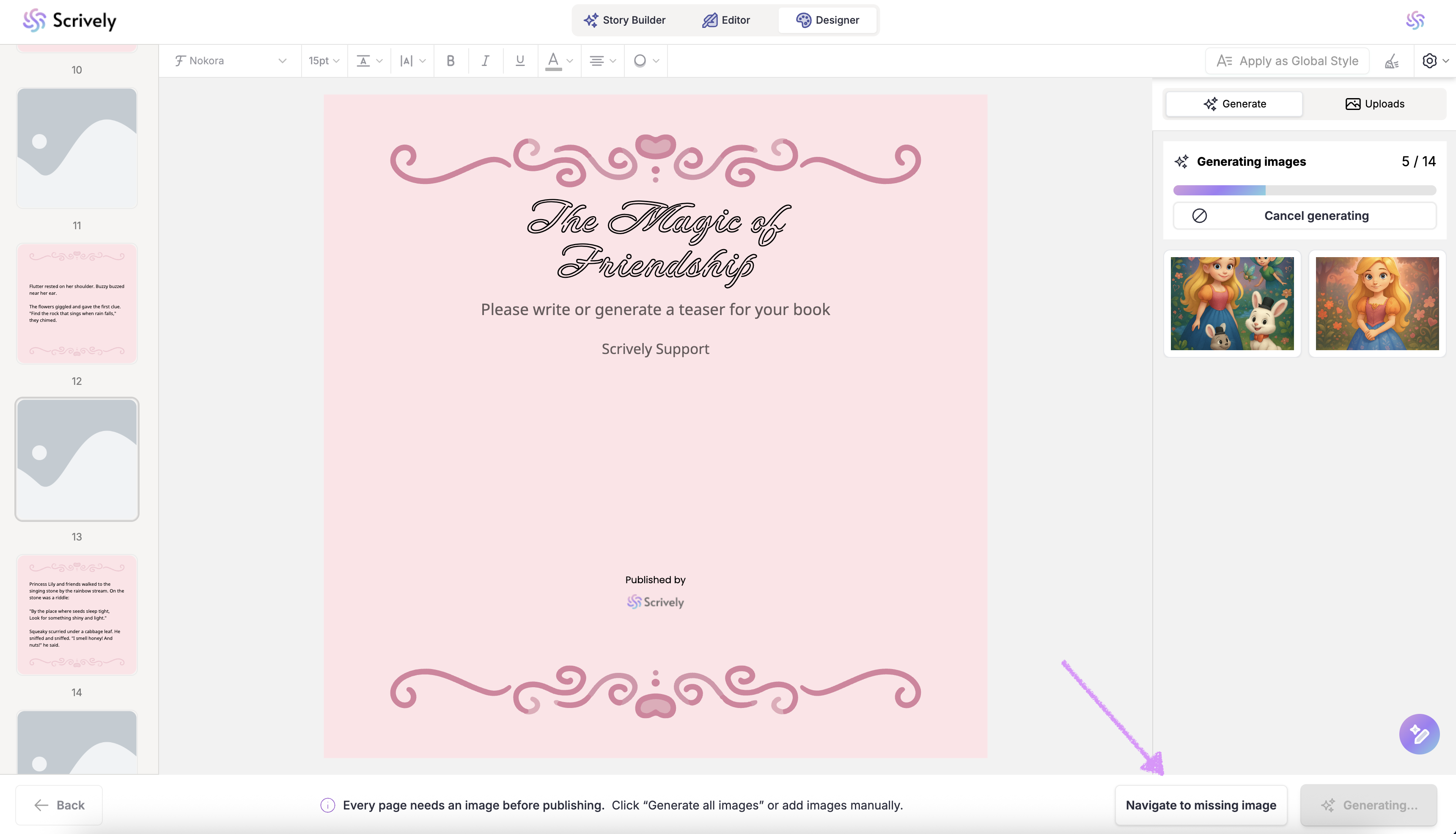This screenshot has width=1456, height=834.
Task: Select the Uploads tab
Action: 1374,104
